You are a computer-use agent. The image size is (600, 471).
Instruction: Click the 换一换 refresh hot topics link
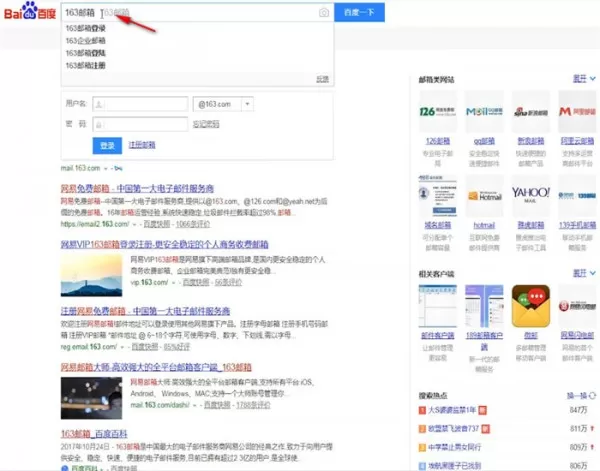pos(577,396)
